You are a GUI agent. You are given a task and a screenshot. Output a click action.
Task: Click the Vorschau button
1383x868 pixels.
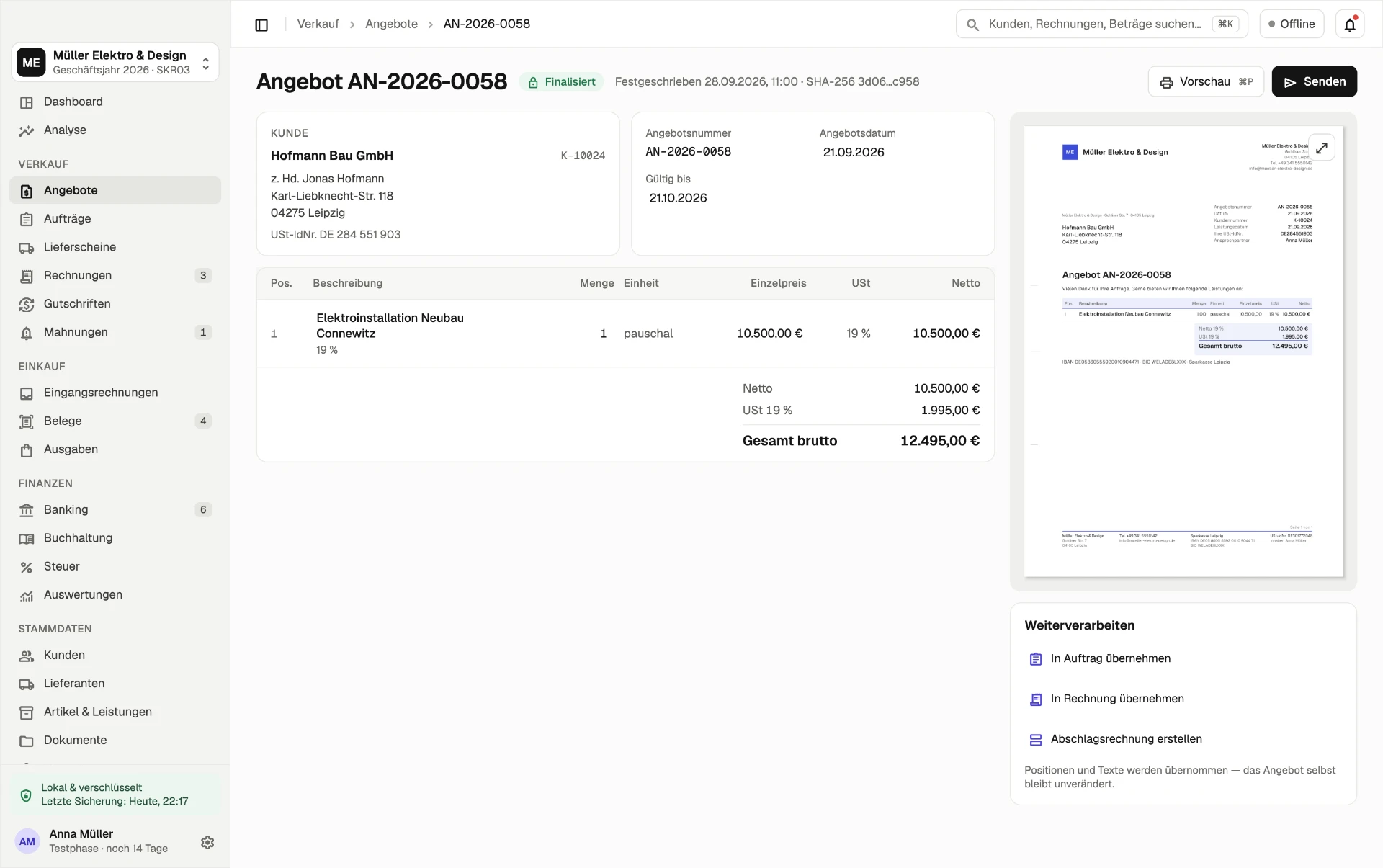[x=1206, y=81]
